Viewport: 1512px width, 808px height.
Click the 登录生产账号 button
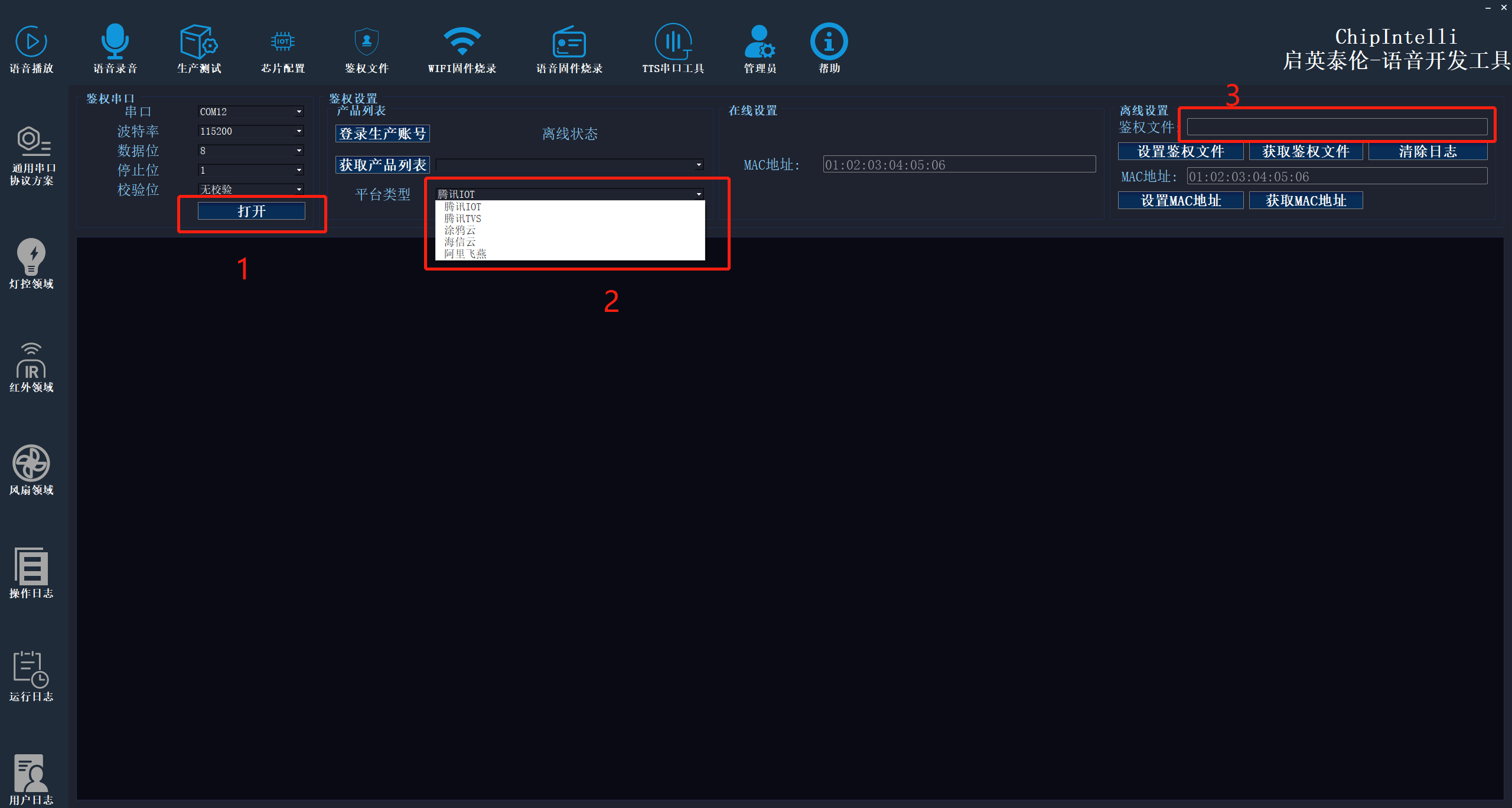pyautogui.click(x=383, y=133)
